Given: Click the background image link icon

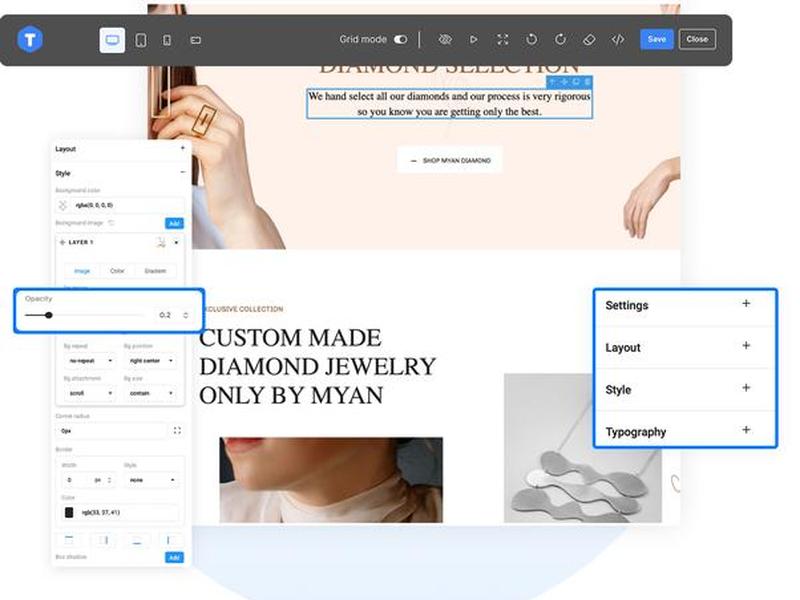Looking at the screenshot, I should pos(111,223).
